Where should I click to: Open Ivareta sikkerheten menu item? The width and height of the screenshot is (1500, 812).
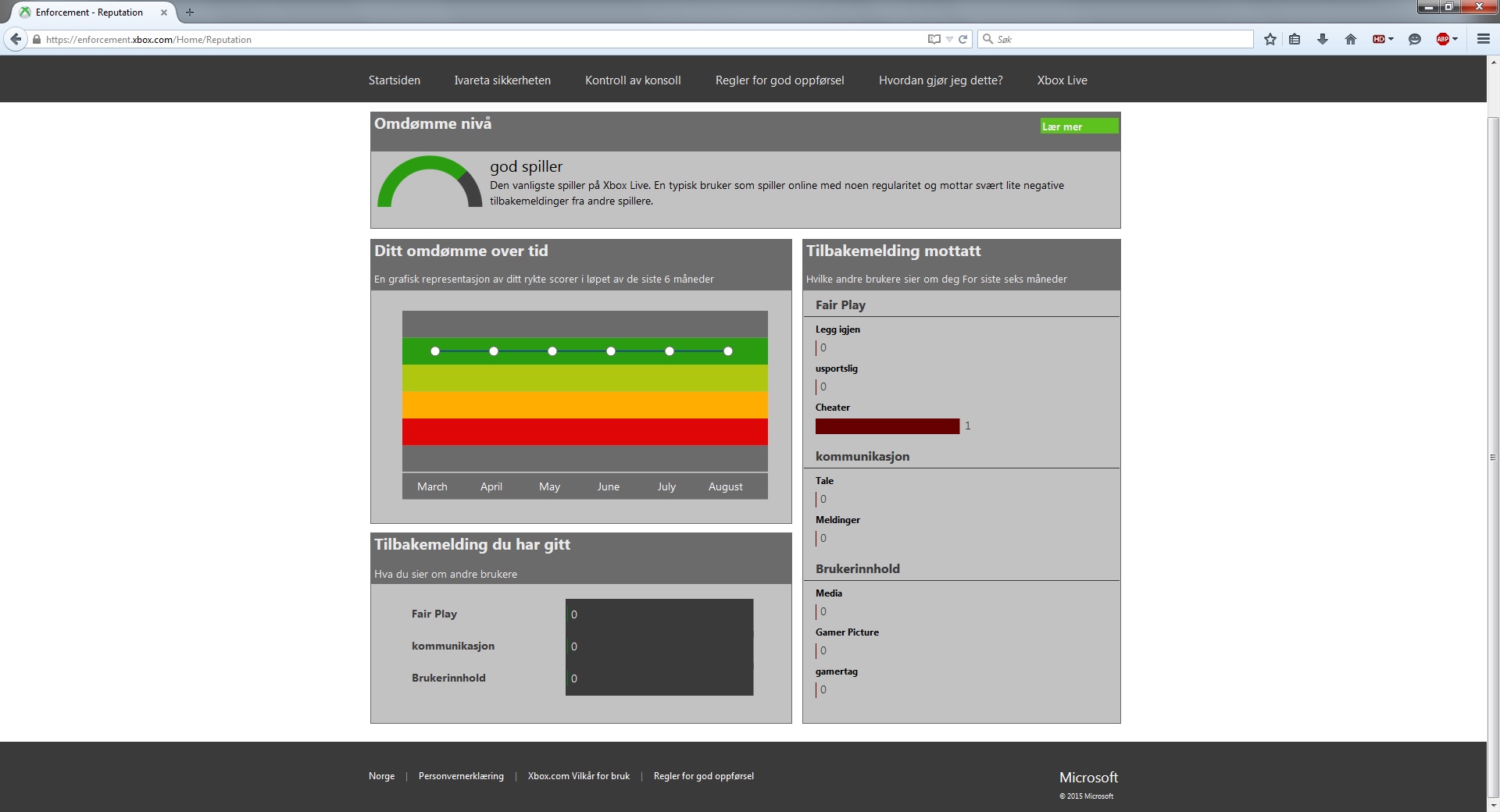(x=502, y=80)
